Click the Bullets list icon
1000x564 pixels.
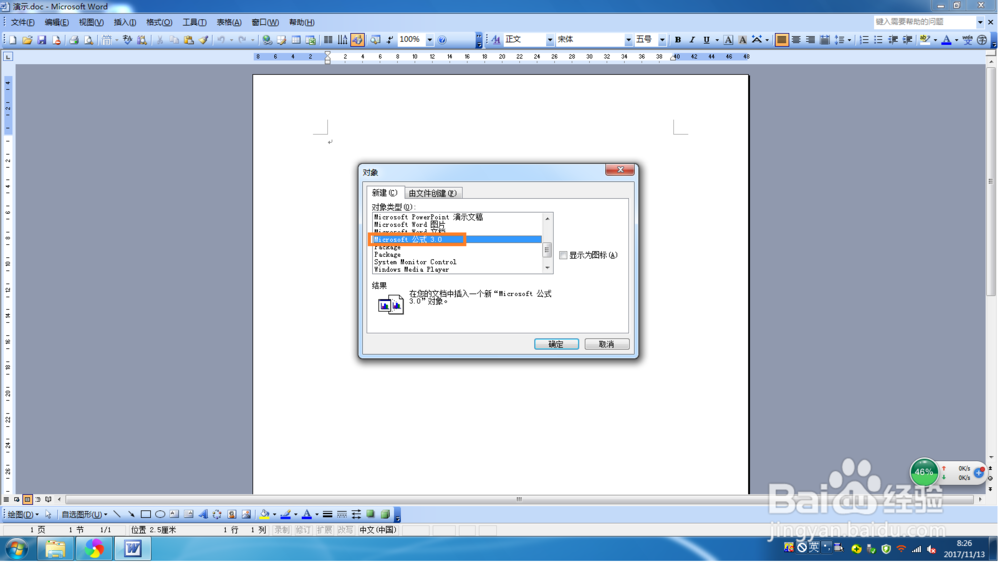[x=878, y=40]
